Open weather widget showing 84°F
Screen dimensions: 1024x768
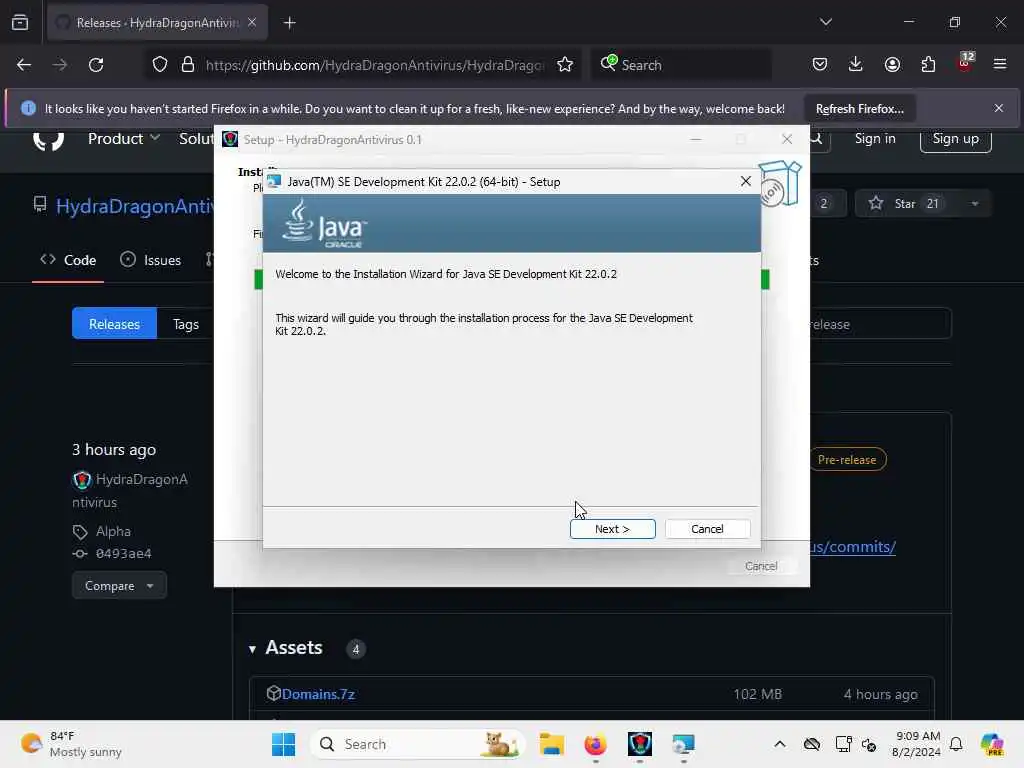pyautogui.click(x=71, y=744)
